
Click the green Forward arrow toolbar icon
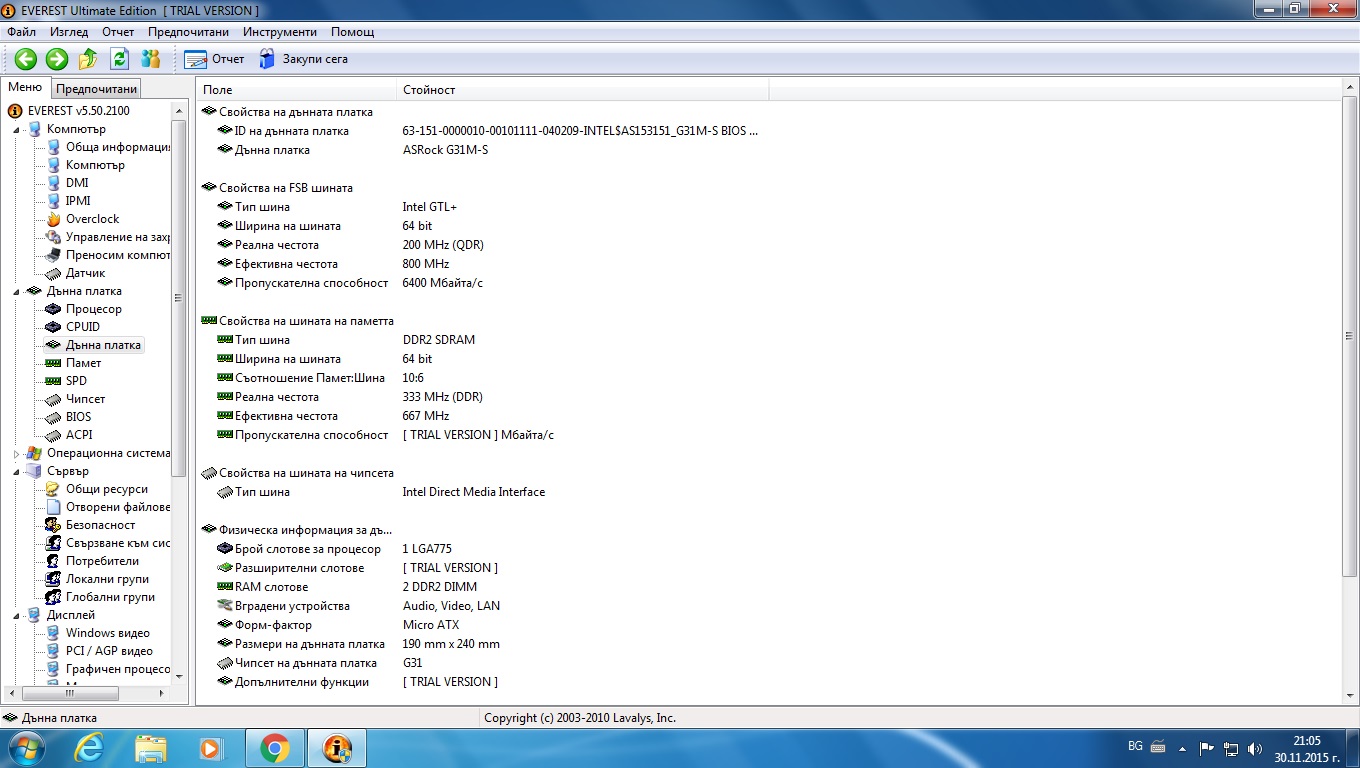(57, 59)
